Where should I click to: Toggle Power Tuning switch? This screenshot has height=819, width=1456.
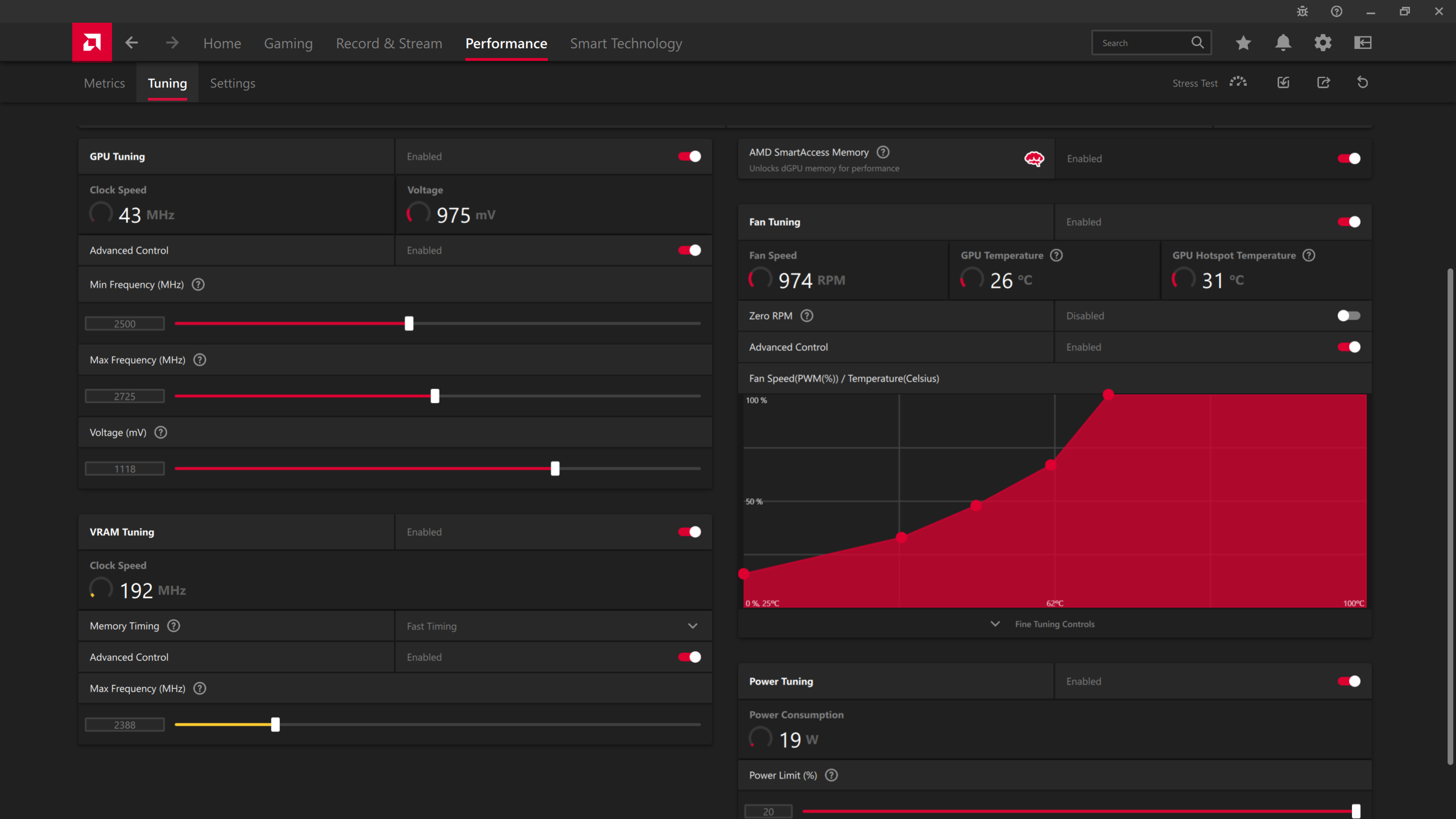(1349, 681)
